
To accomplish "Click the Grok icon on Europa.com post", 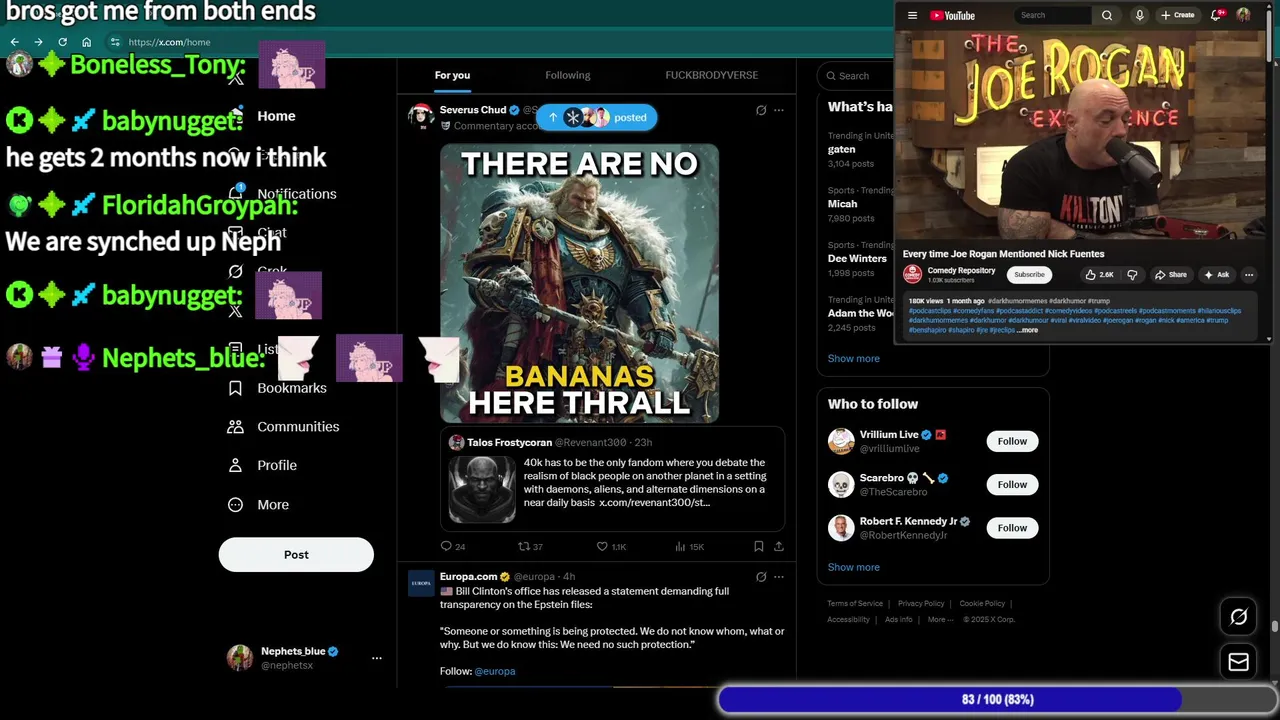I will pos(761,577).
